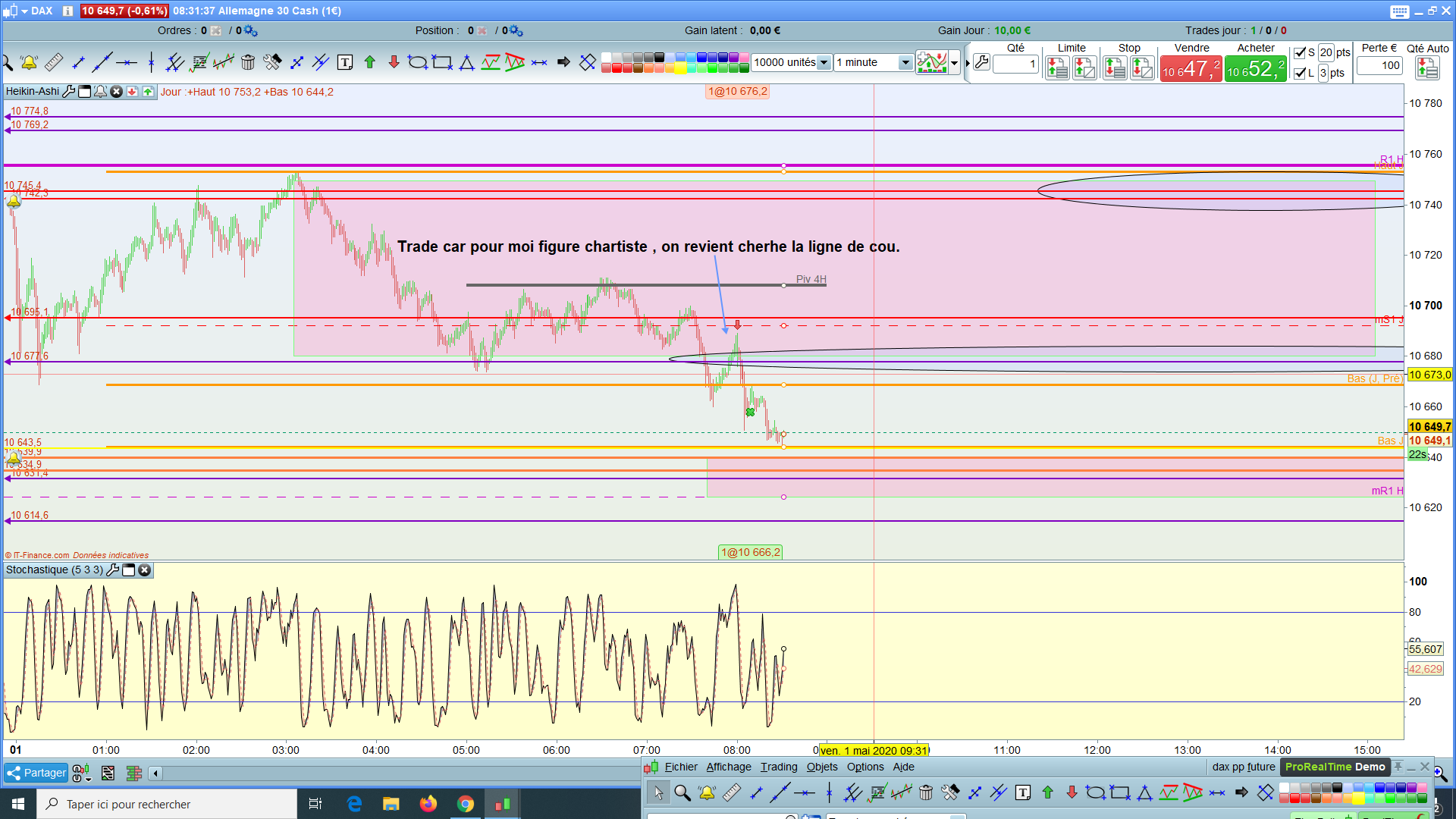The width and height of the screenshot is (1456, 819).
Task: Select the green up arrow tool
Action: 369,63
